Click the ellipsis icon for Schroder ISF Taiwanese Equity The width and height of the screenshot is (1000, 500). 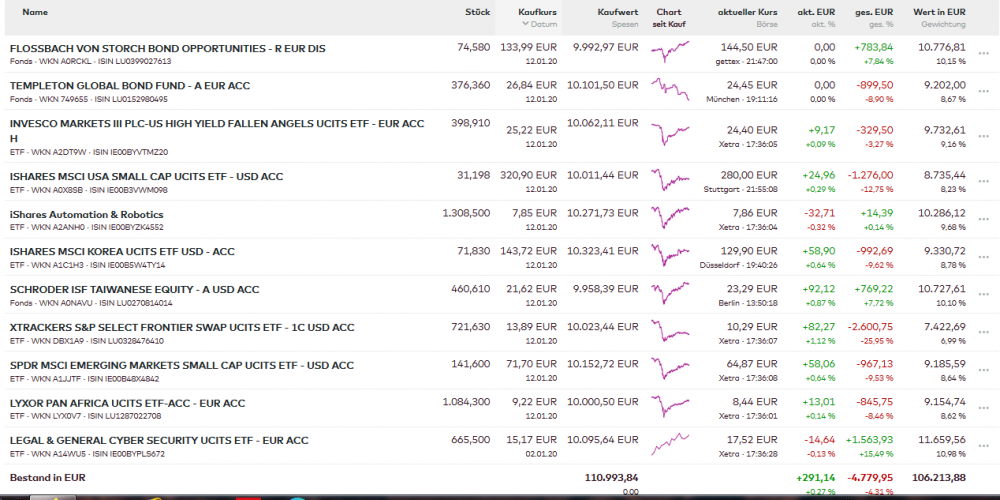coord(983,295)
